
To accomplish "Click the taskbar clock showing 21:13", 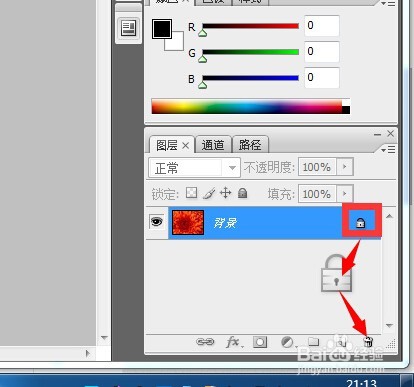I will tap(362, 383).
